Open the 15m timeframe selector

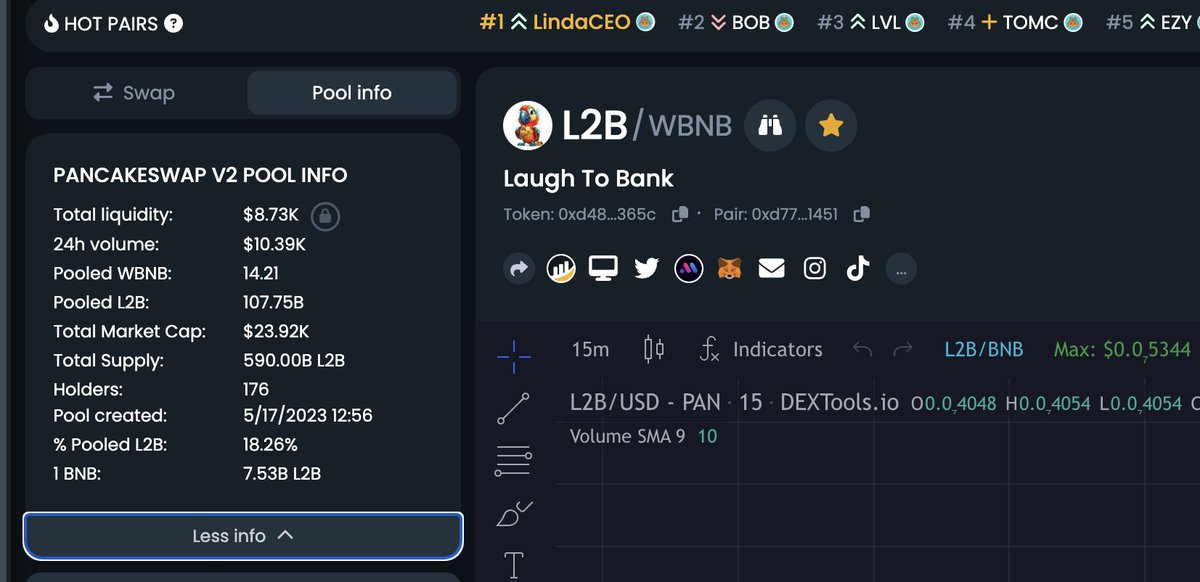pos(590,349)
